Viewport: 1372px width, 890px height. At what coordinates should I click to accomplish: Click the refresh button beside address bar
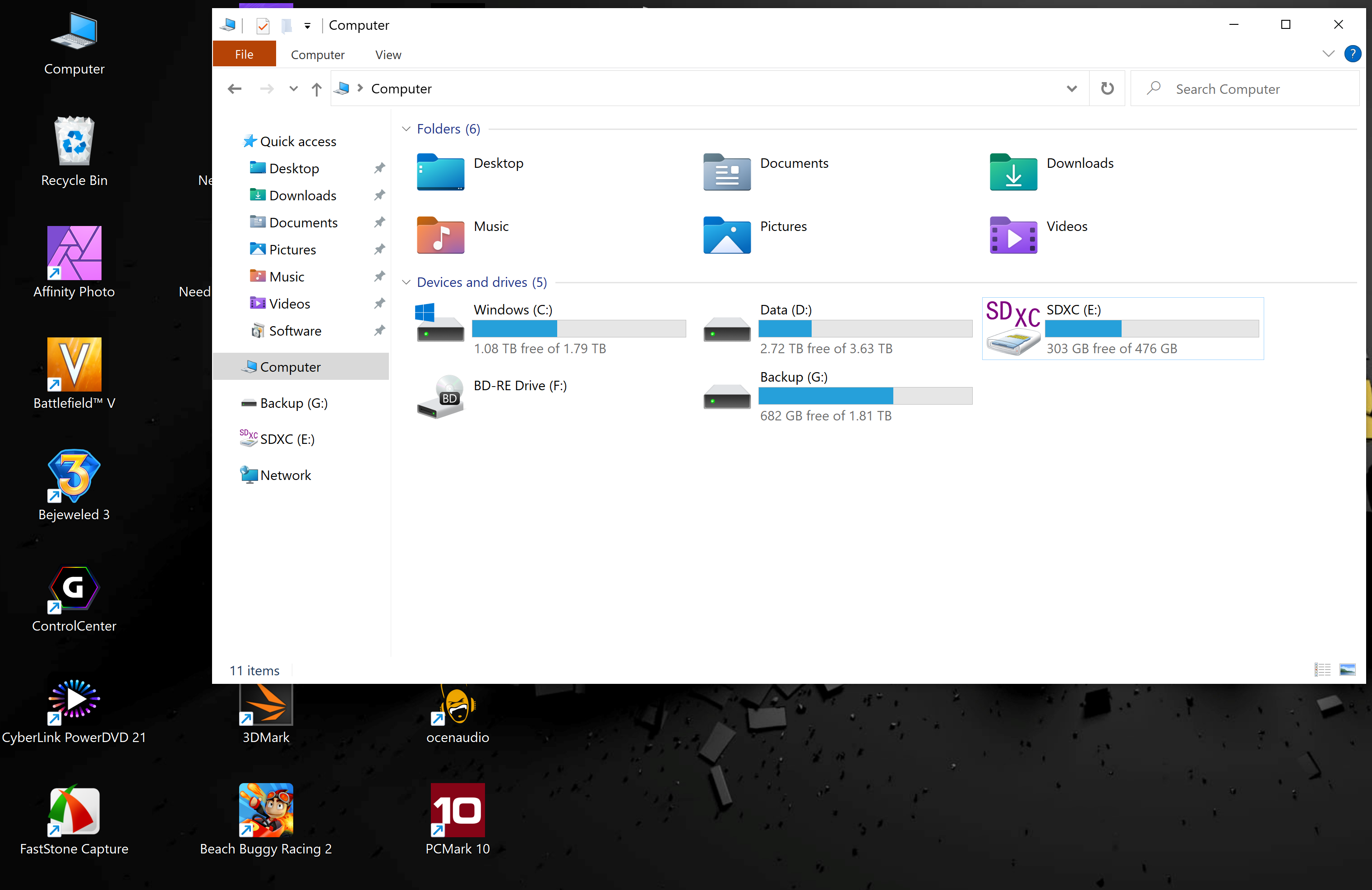pos(1107,89)
